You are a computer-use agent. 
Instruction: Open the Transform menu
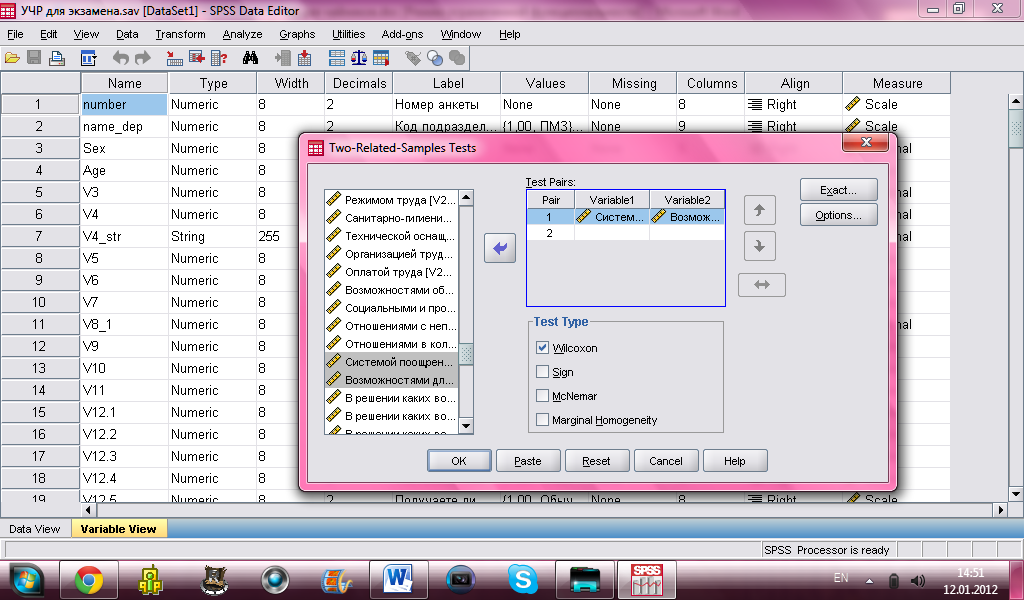180,34
